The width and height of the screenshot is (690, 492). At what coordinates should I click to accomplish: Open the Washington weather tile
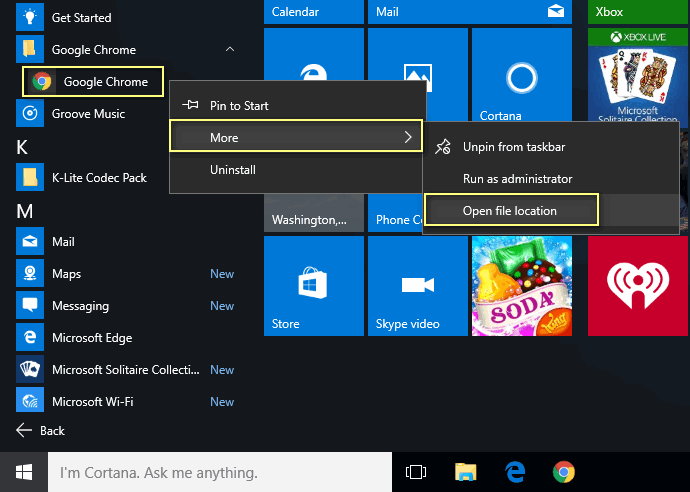314,213
